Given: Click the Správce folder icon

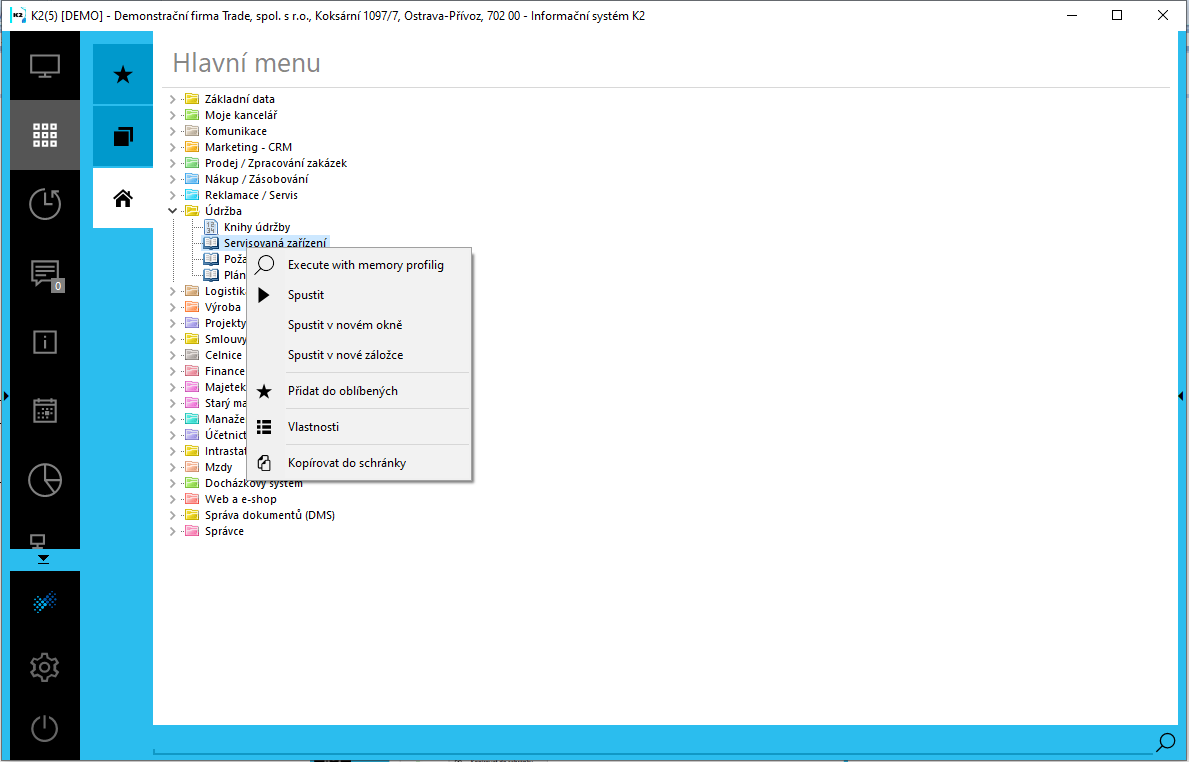Looking at the screenshot, I should point(191,531).
